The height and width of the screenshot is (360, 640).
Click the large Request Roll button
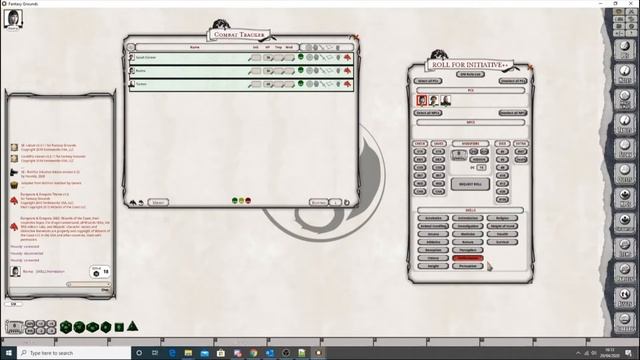click(470, 184)
